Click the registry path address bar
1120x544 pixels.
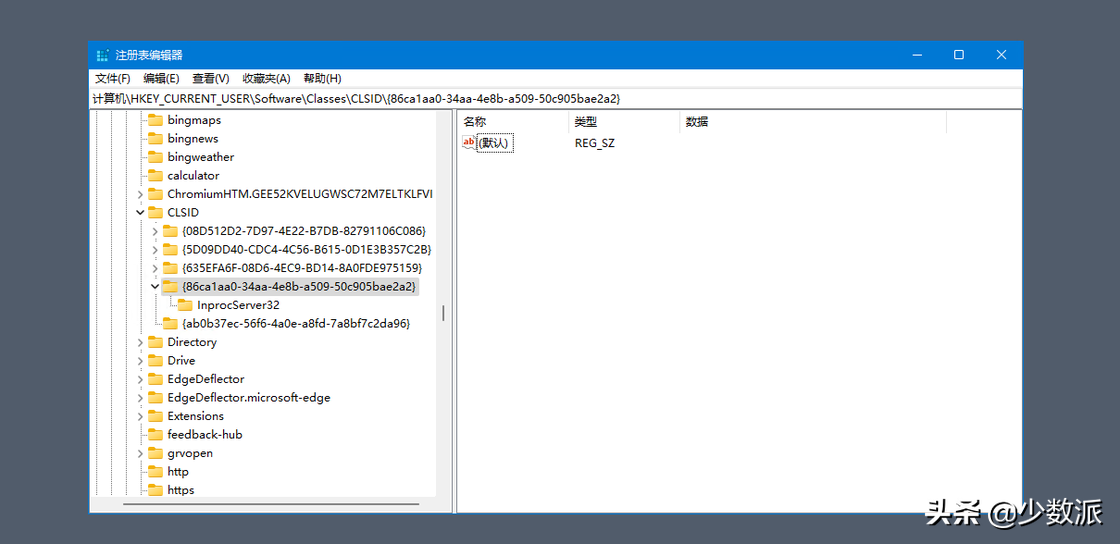click(556, 99)
